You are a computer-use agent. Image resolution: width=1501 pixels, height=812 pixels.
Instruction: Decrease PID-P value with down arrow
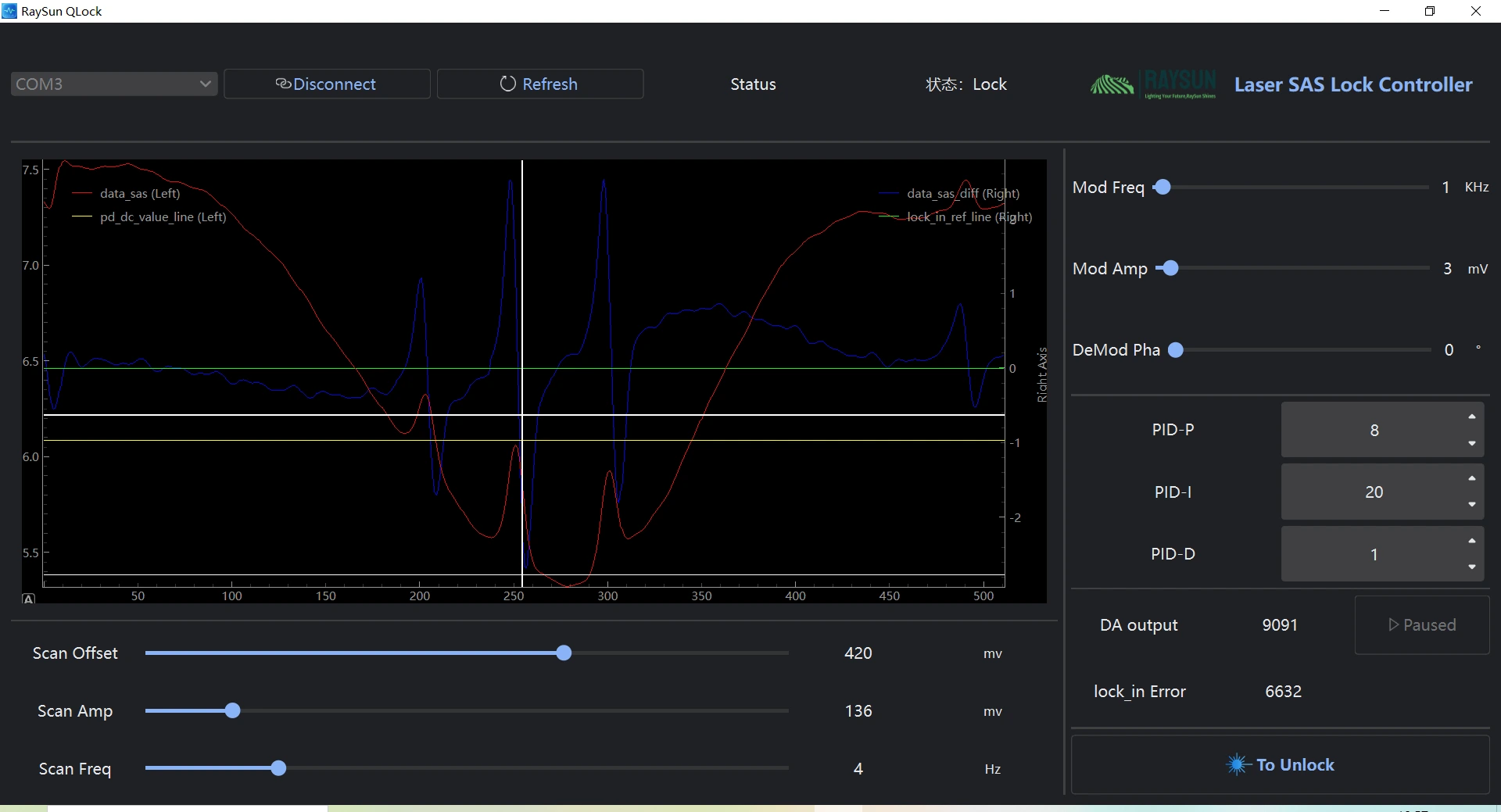(1471, 443)
